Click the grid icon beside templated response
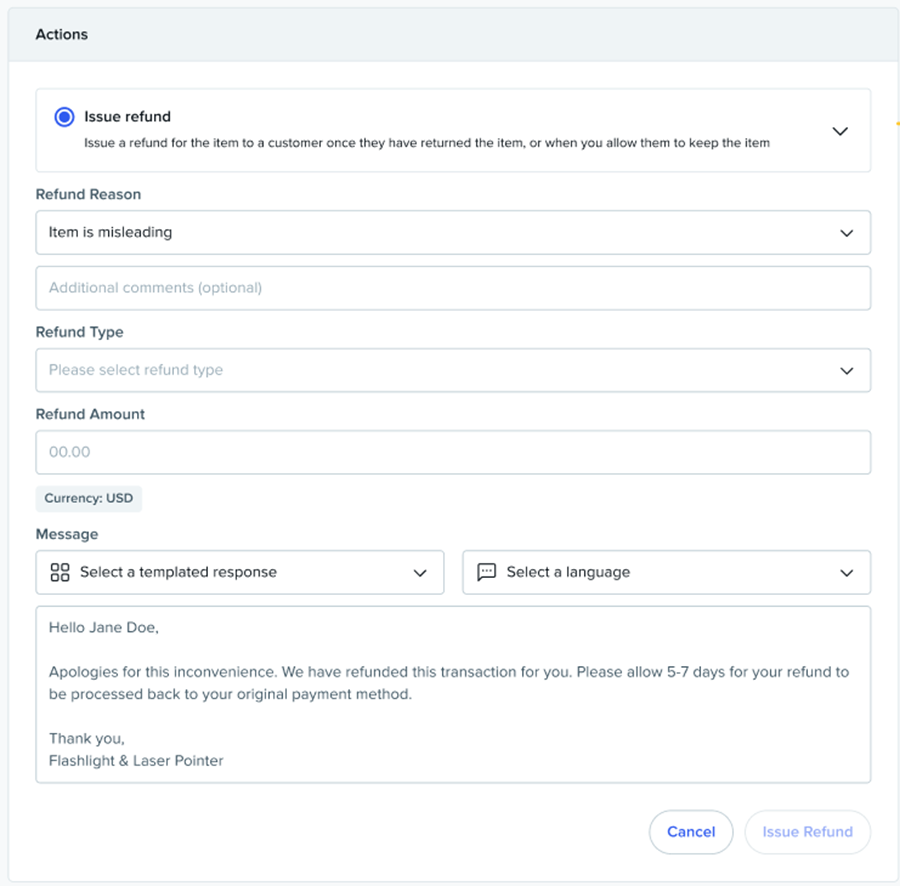Image resolution: width=900 pixels, height=886 pixels. click(60, 572)
